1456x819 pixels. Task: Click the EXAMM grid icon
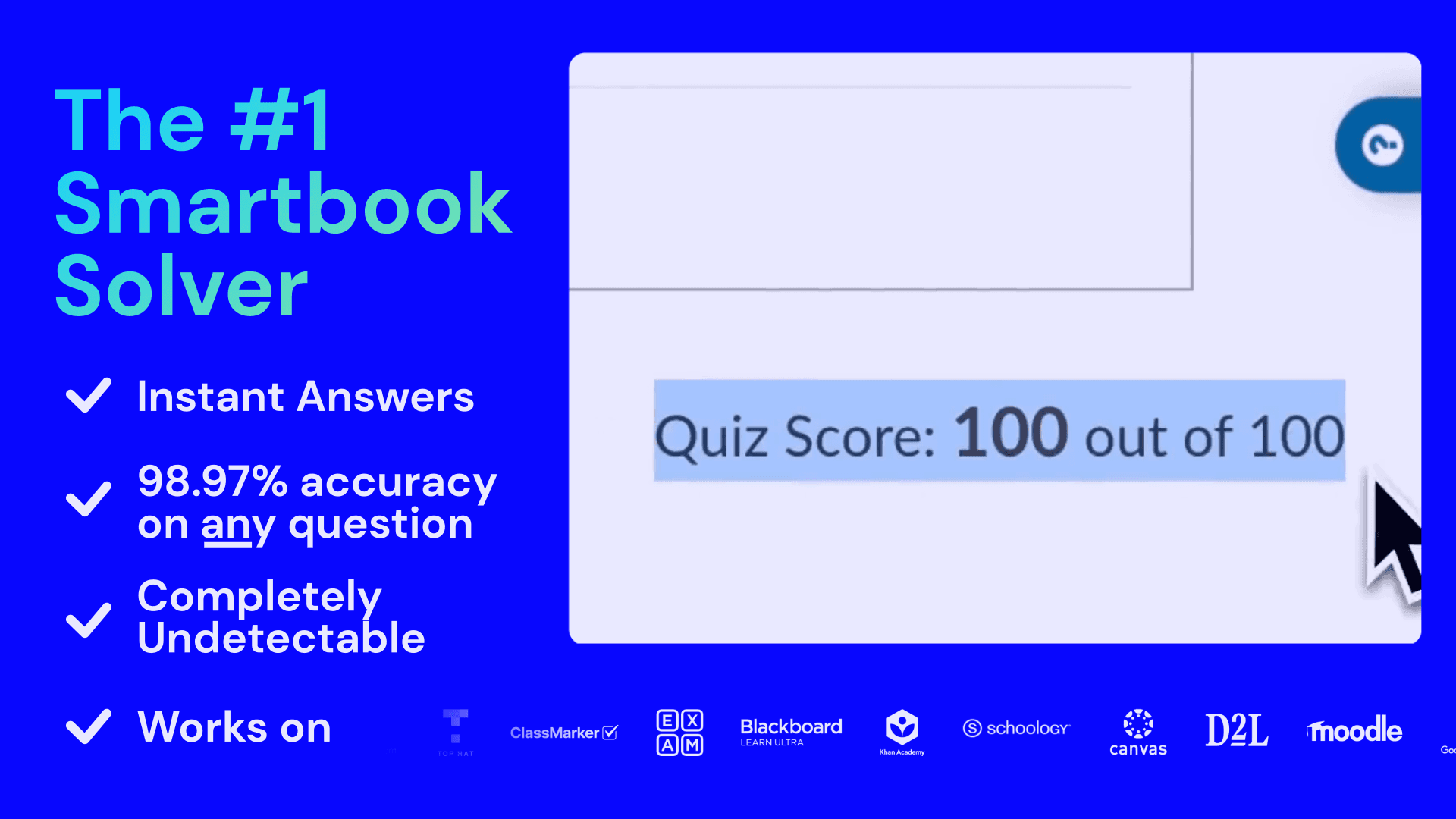tap(679, 731)
